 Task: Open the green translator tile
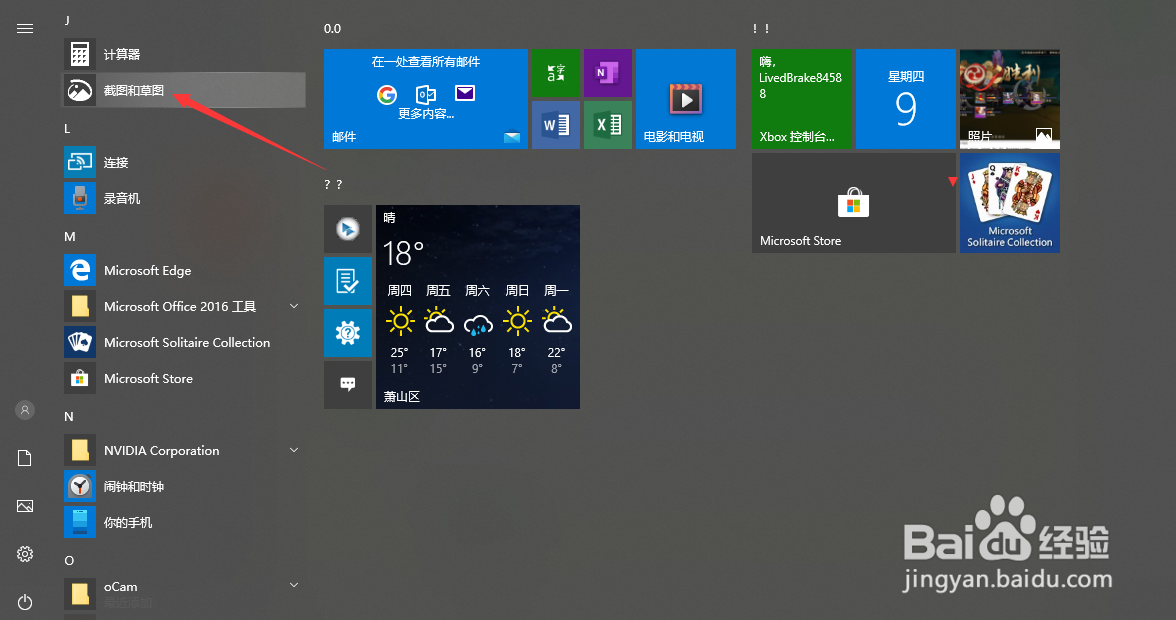click(556, 73)
